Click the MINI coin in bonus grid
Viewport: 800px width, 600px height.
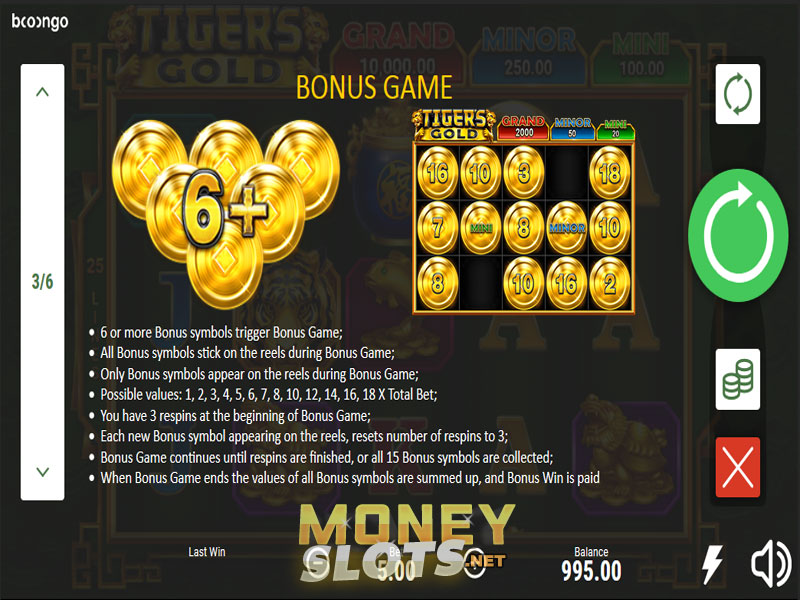point(481,228)
